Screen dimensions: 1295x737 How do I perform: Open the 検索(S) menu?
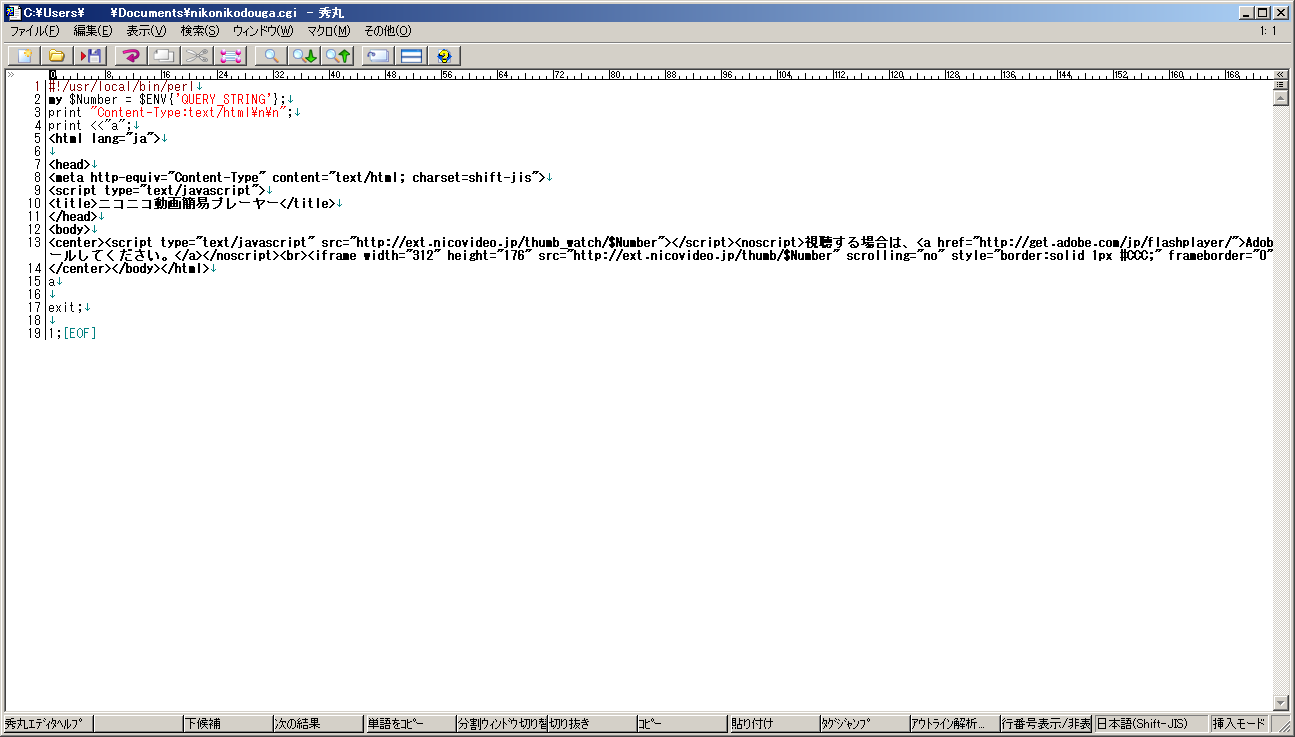click(200, 31)
